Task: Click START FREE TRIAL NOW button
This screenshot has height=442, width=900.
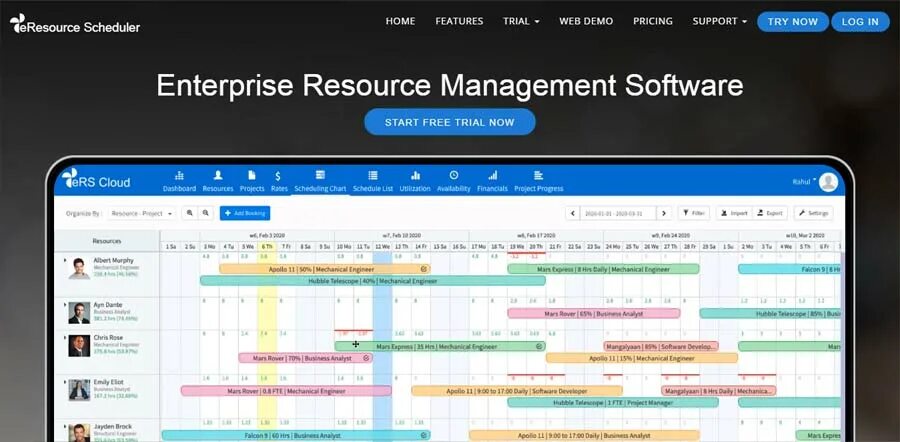Action: coord(449,122)
